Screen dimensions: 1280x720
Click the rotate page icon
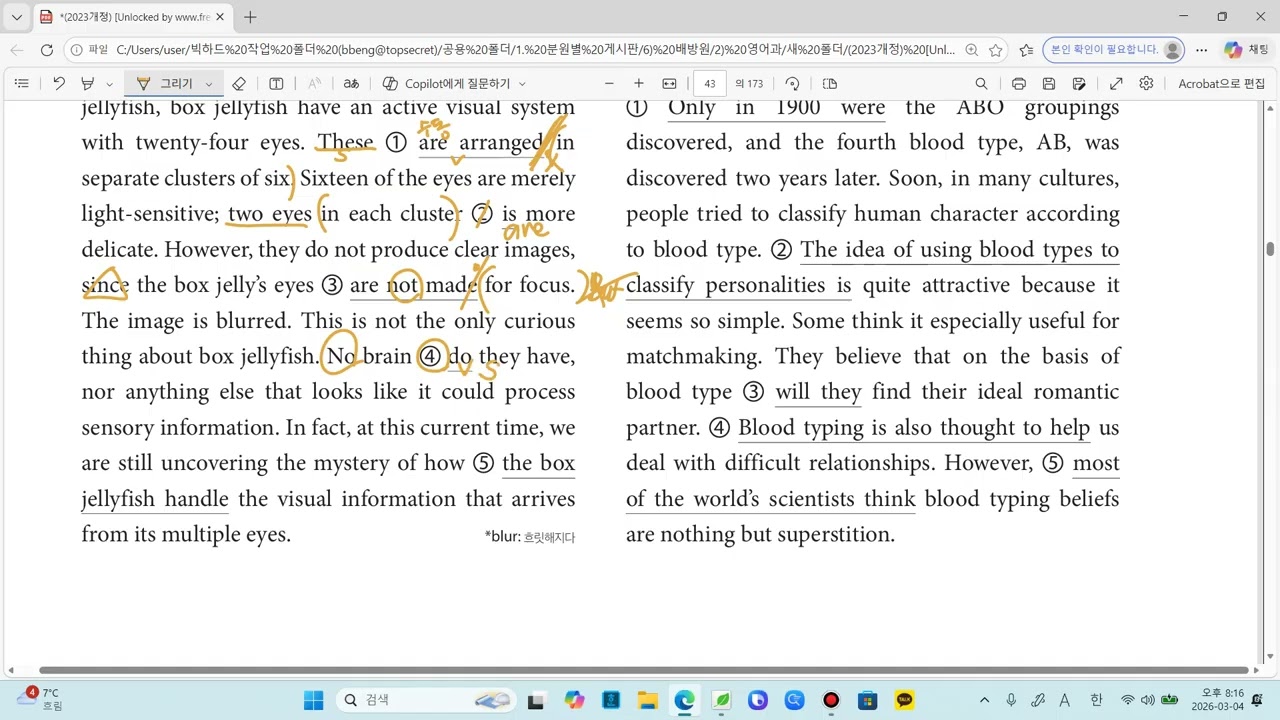coord(792,84)
